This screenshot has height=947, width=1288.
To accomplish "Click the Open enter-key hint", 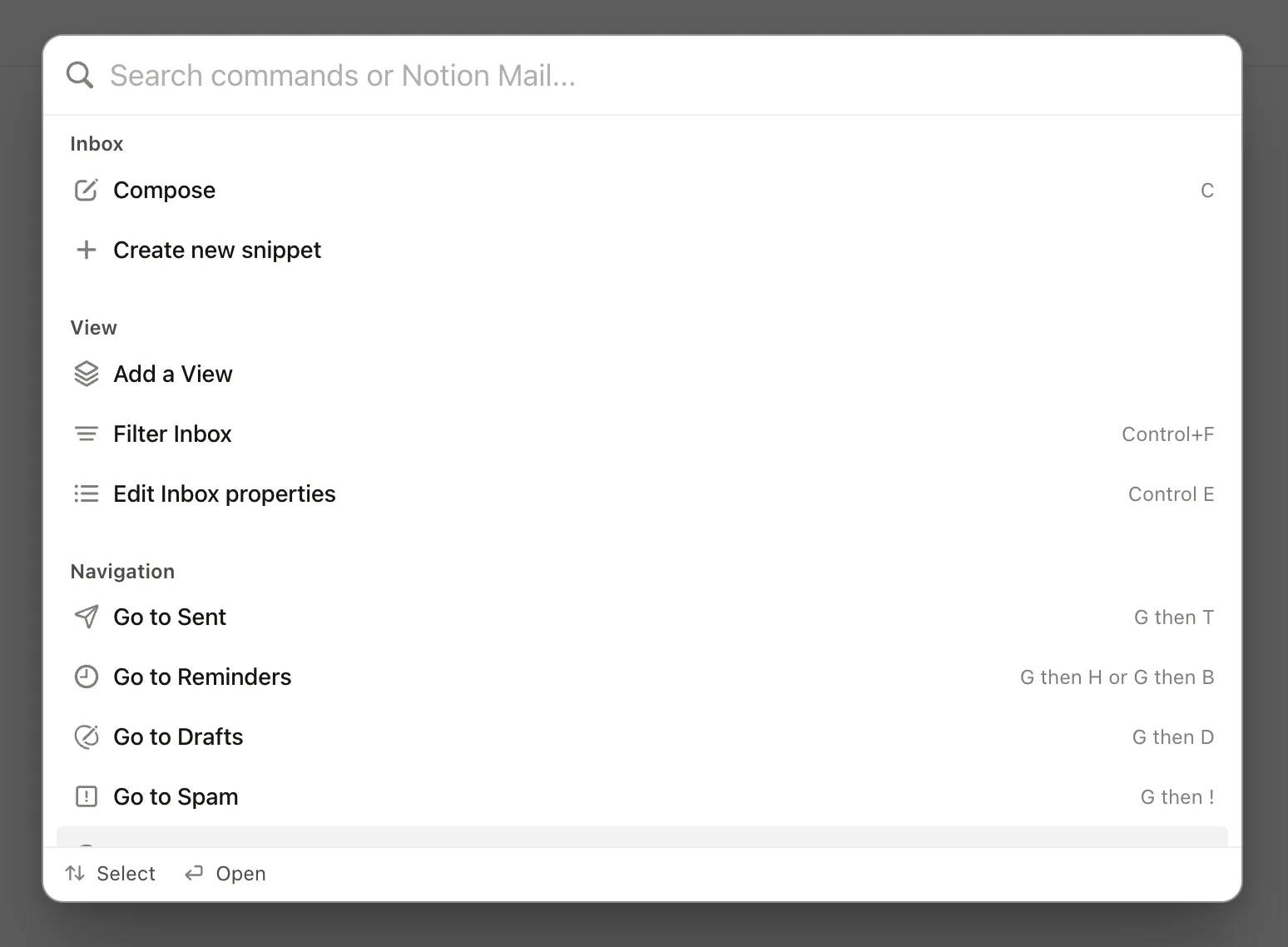I will (225, 874).
